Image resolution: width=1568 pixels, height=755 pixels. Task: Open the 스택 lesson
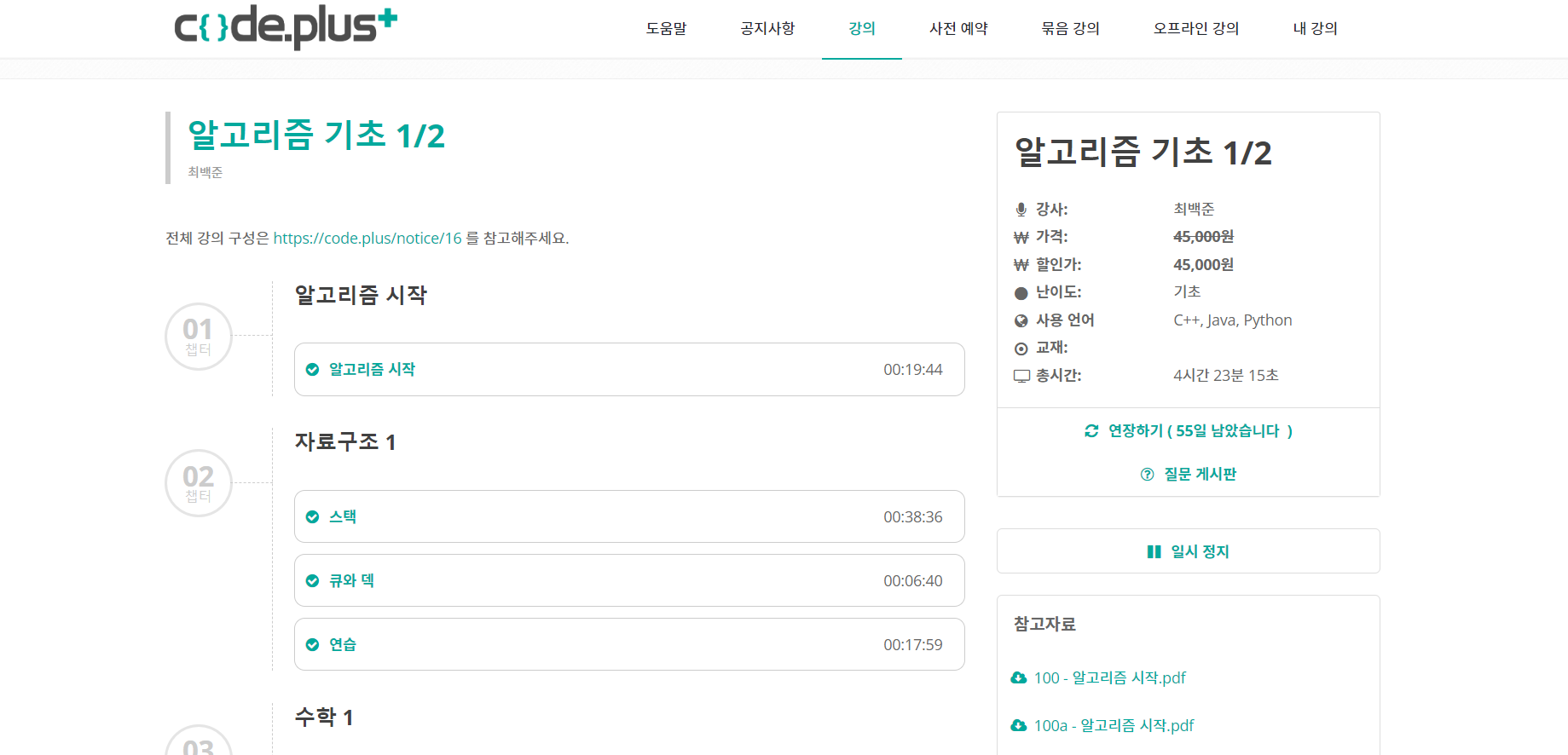[629, 517]
